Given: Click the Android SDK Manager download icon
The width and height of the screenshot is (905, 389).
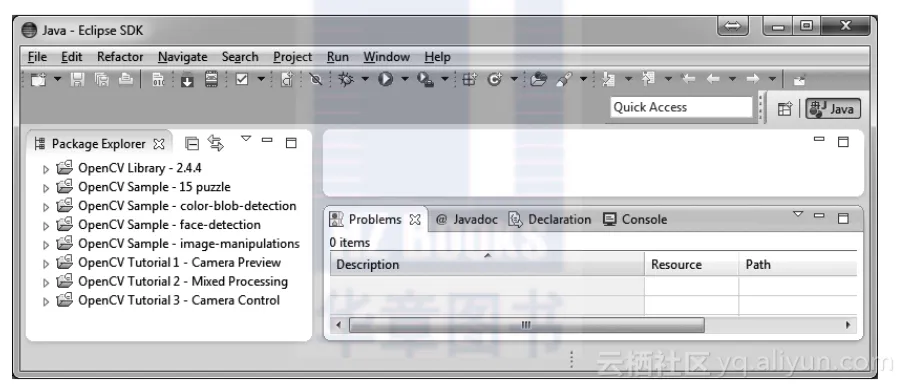Looking at the screenshot, I should [x=187, y=80].
